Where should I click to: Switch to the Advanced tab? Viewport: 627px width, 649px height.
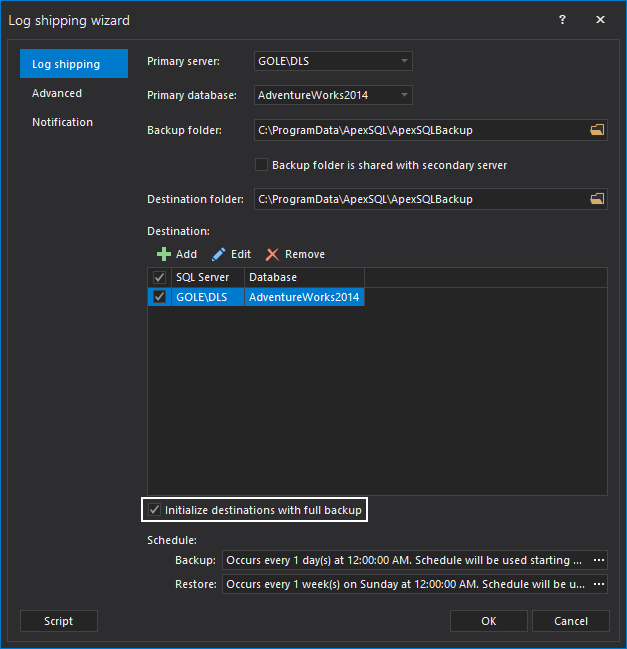(57, 93)
